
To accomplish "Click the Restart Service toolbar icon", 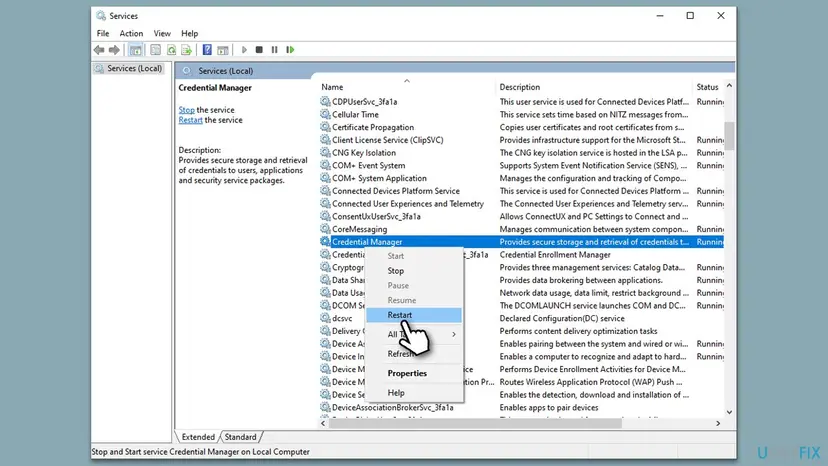I will tap(290, 50).
